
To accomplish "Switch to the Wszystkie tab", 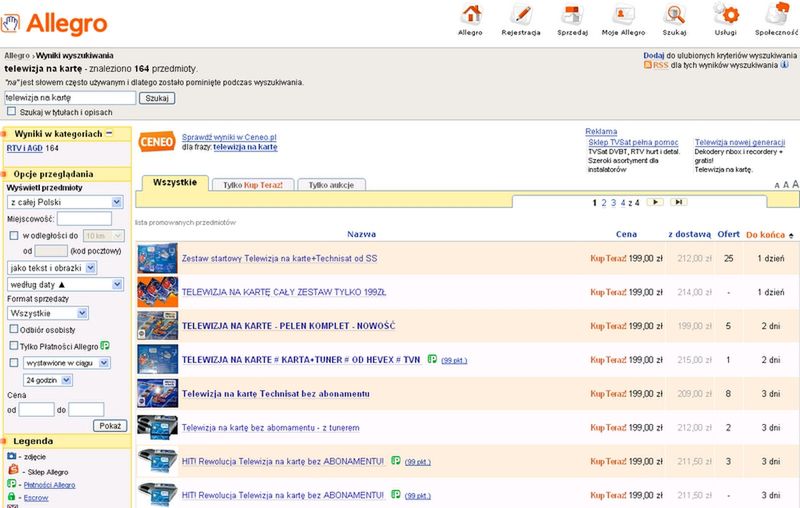I will pyautogui.click(x=174, y=183).
